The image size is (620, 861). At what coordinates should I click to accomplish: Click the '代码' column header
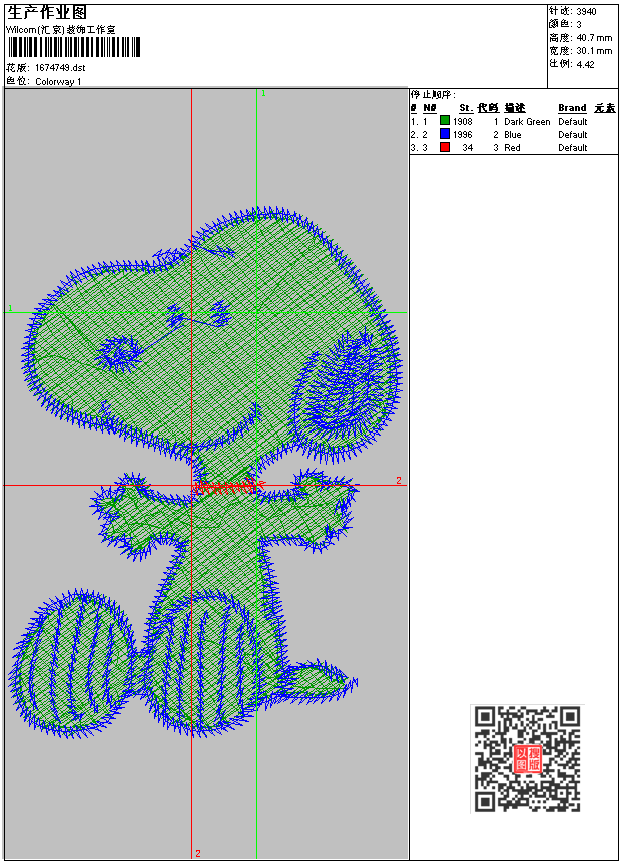pyautogui.click(x=488, y=108)
